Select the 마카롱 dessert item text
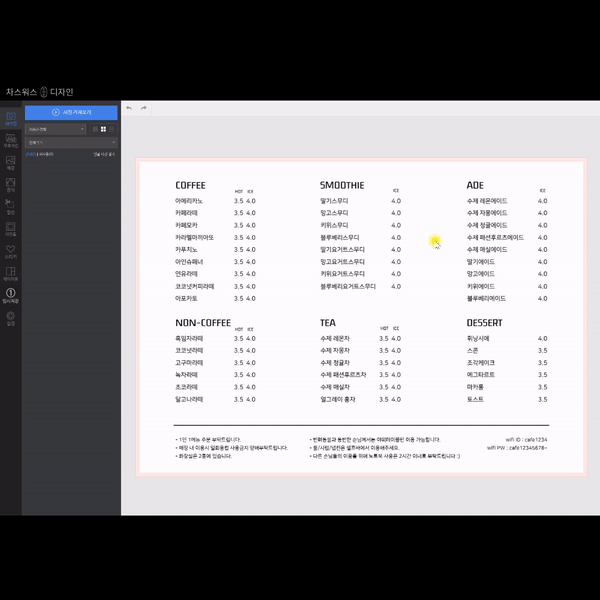This screenshot has height=600, width=600. pos(475,387)
